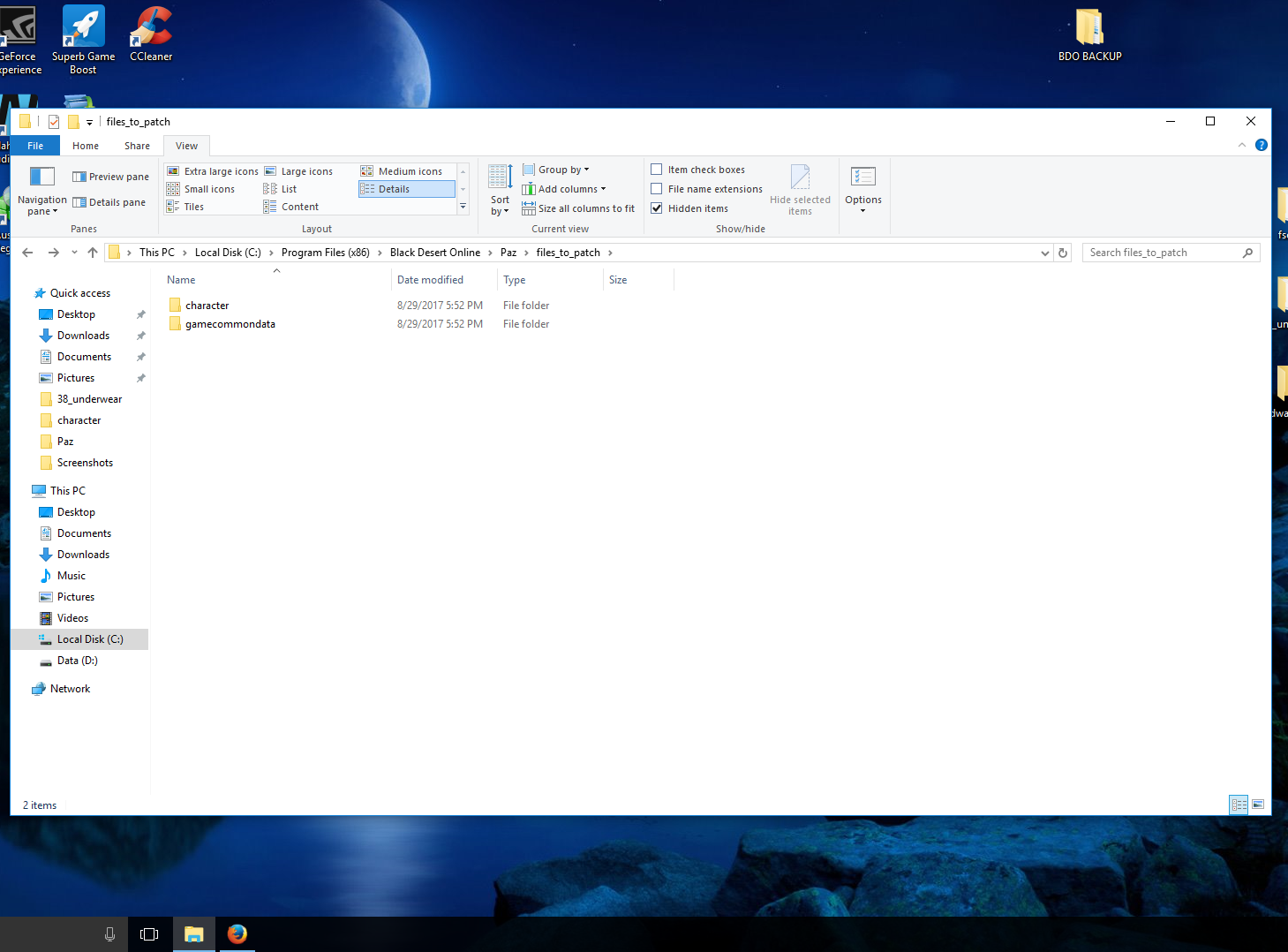Refresh the current folder view
Image resolution: width=1288 pixels, height=952 pixels.
click(x=1063, y=253)
